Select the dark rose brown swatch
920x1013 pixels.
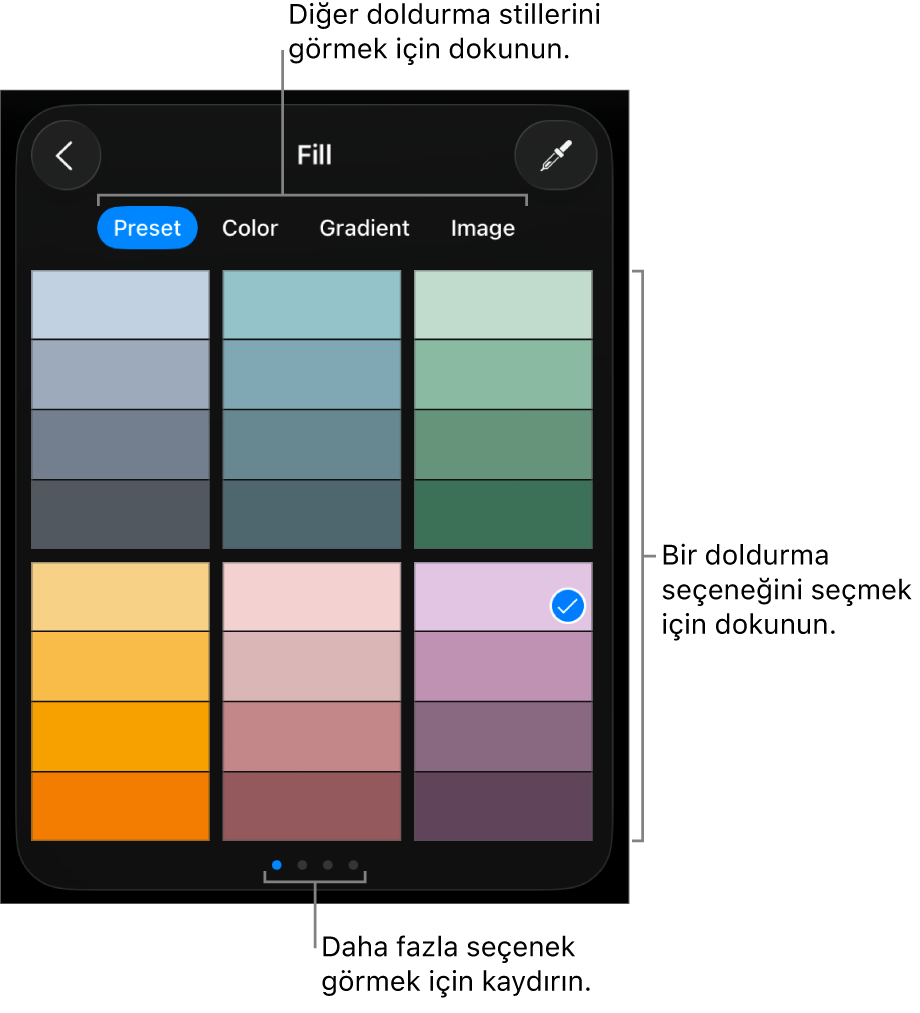point(311,806)
